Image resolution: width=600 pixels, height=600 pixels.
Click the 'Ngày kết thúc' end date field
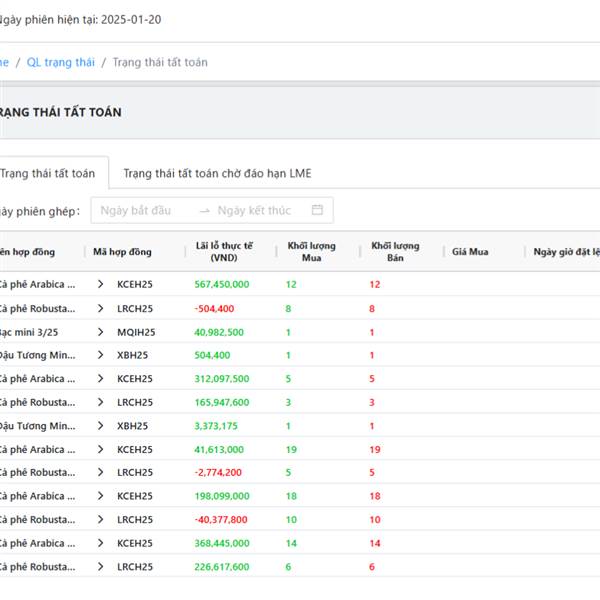click(x=254, y=210)
